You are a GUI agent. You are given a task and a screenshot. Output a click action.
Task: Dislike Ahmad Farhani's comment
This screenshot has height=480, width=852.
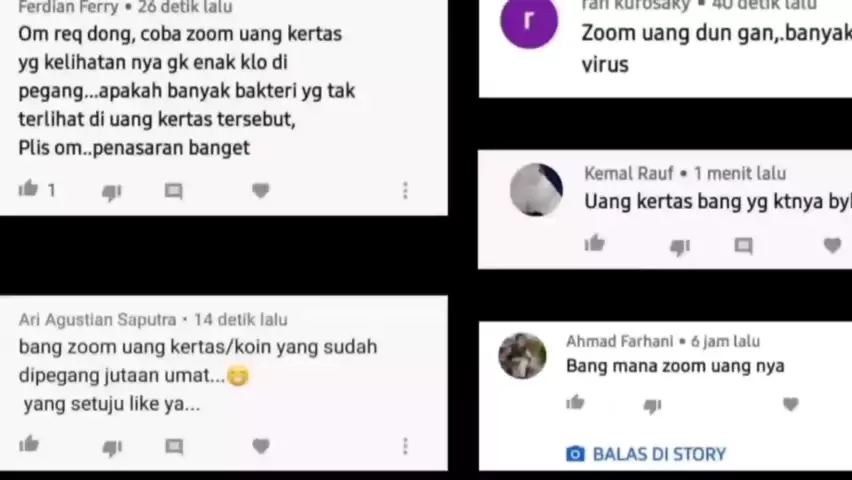click(652, 406)
